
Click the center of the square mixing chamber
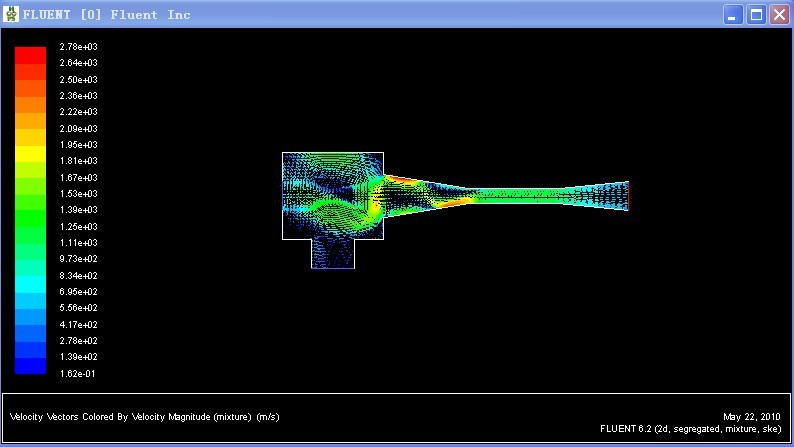(x=333, y=196)
